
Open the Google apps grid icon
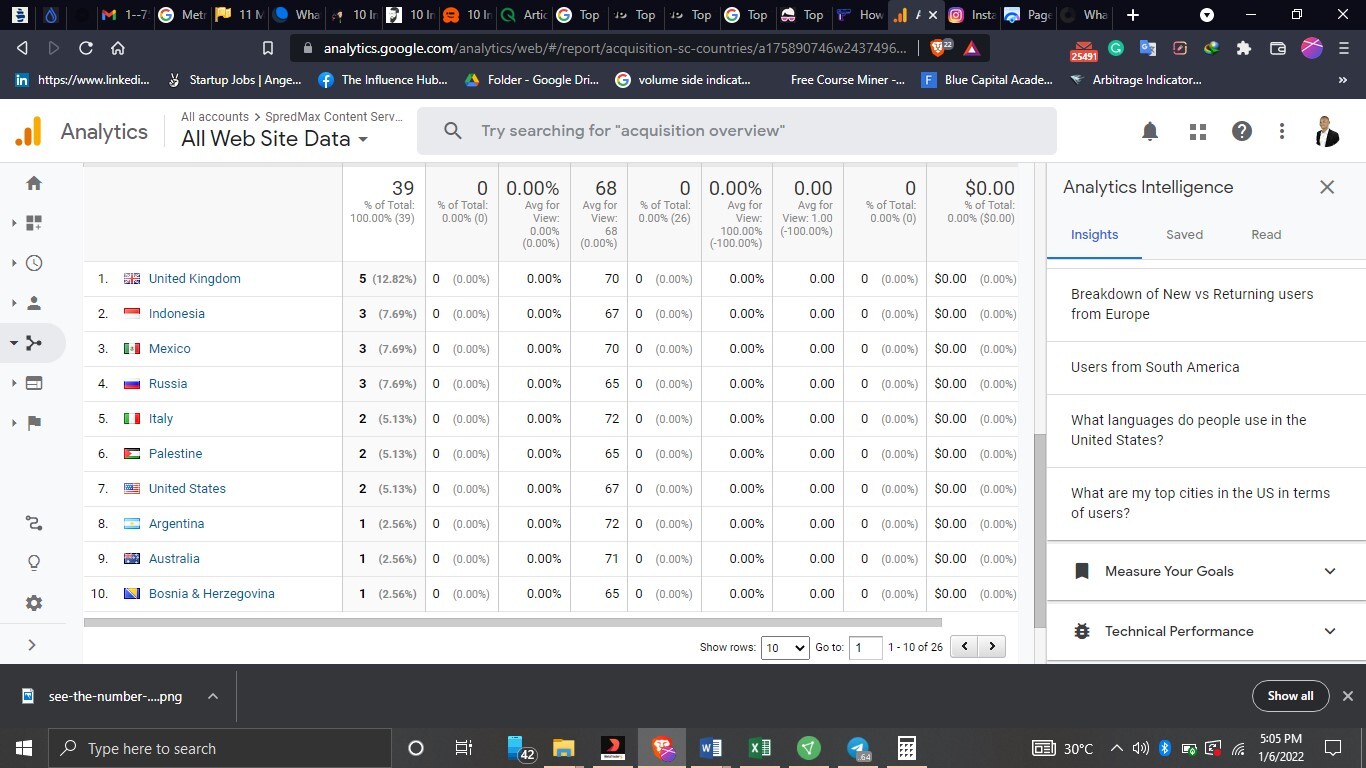point(1198,131)
